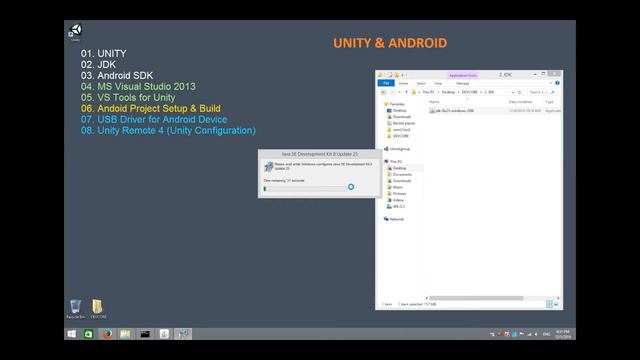Switch to details view in status bar
640x360 pixels.
tap(549, 304)
